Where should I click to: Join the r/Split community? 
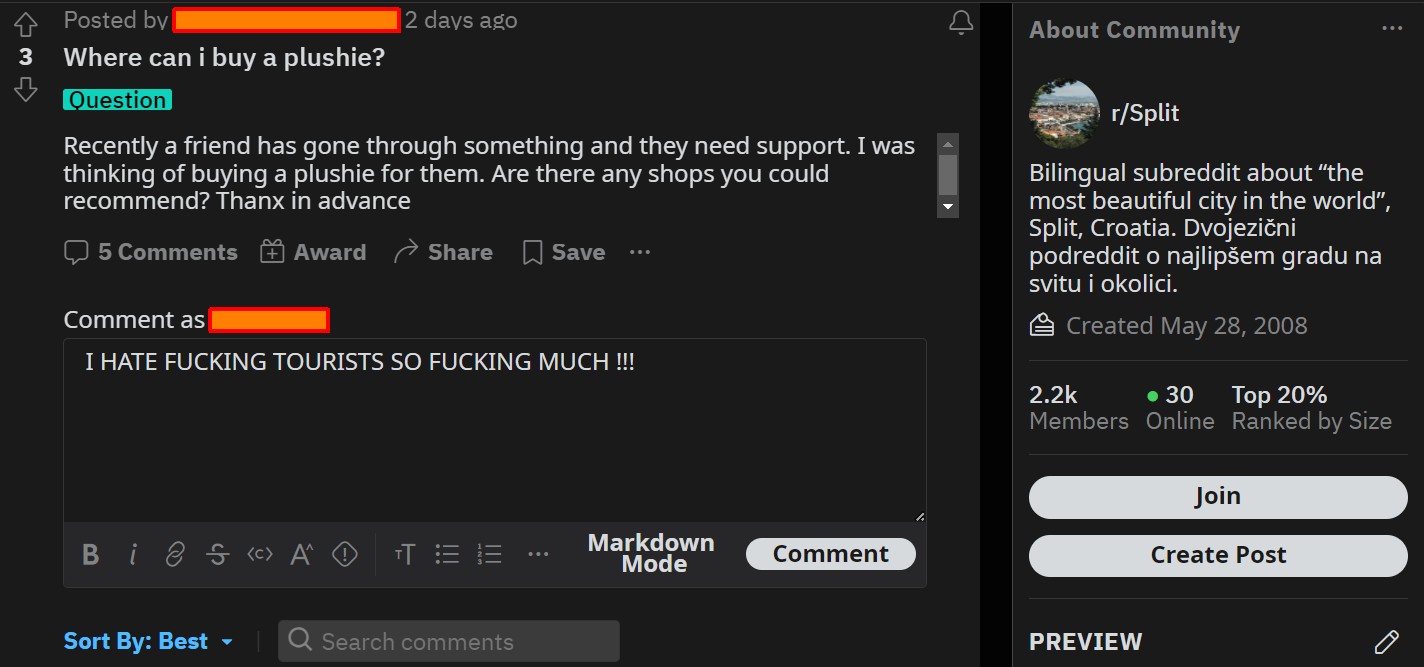(x=1218, y=497)
